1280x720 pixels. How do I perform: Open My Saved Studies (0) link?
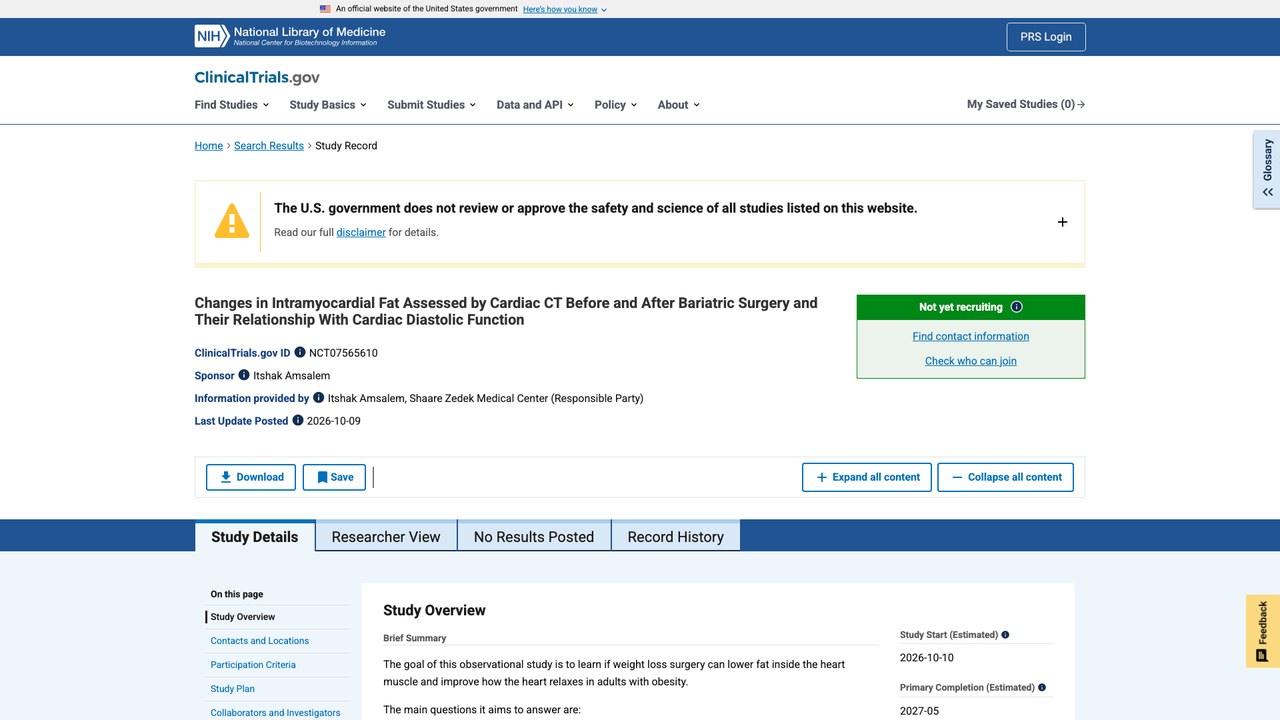1026,104
